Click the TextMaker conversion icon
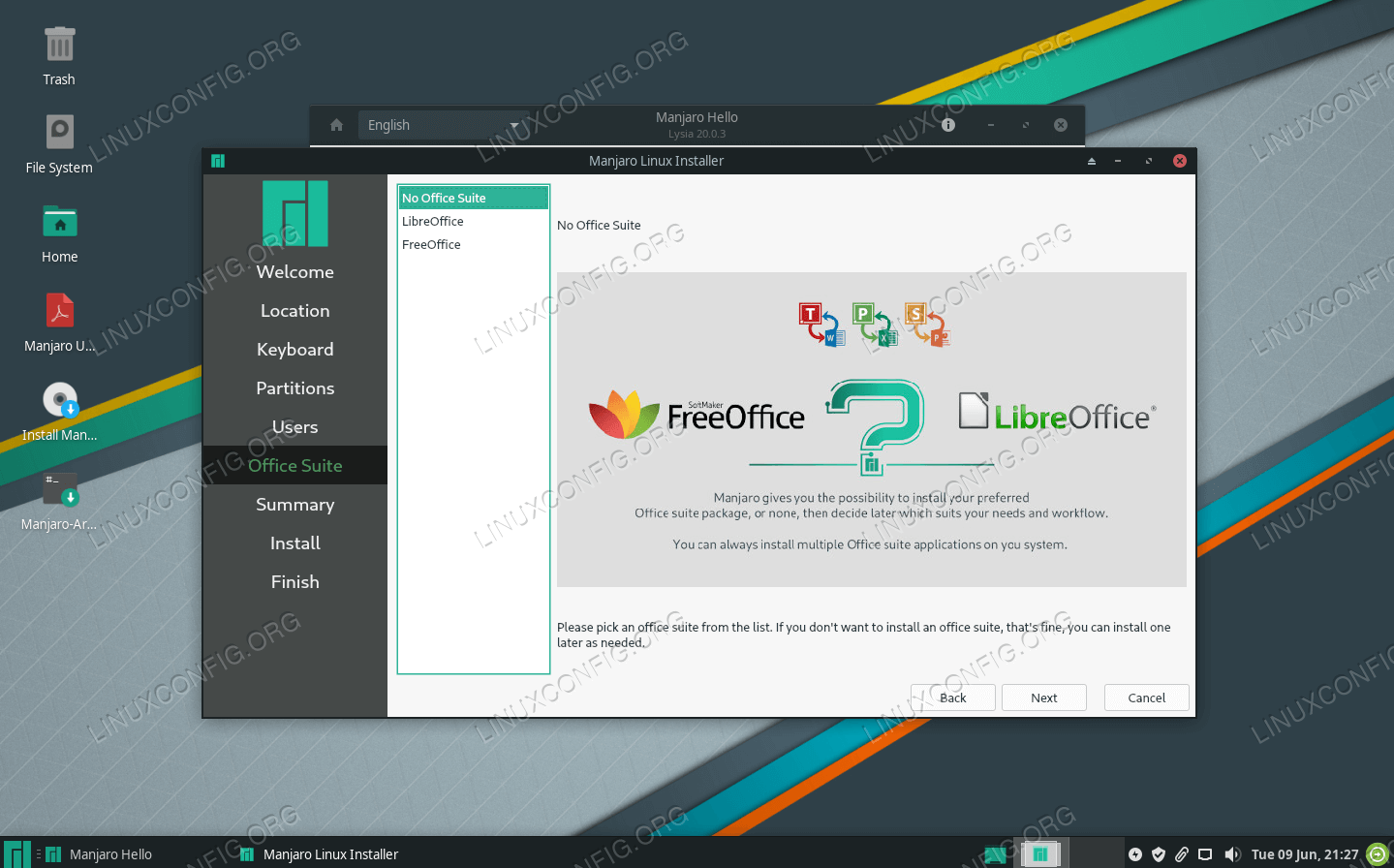The image size is (1394, 868). (822, 325)
